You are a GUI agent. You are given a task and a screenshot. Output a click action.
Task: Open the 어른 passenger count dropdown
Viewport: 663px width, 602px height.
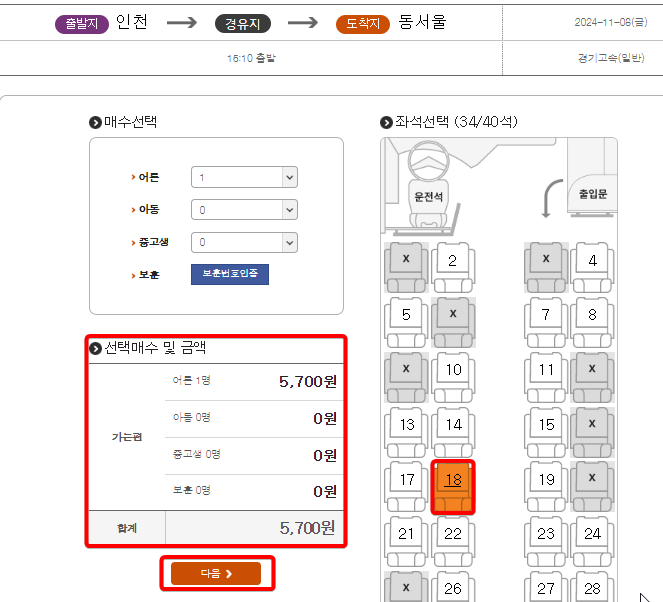tap(244, 177)
